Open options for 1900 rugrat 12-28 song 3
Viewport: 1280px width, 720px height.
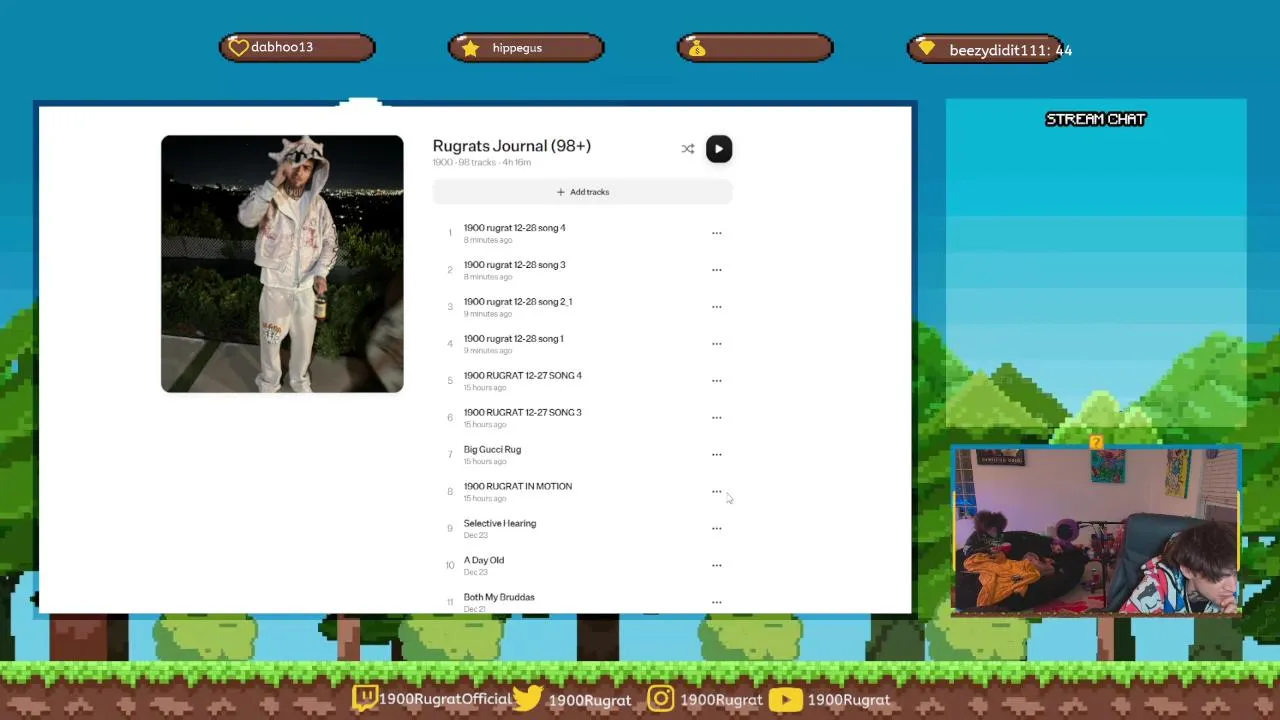point(716,270)
